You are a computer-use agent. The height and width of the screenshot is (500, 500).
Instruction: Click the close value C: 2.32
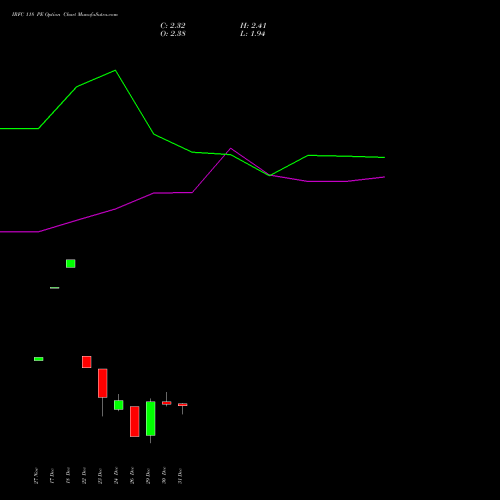173,26
